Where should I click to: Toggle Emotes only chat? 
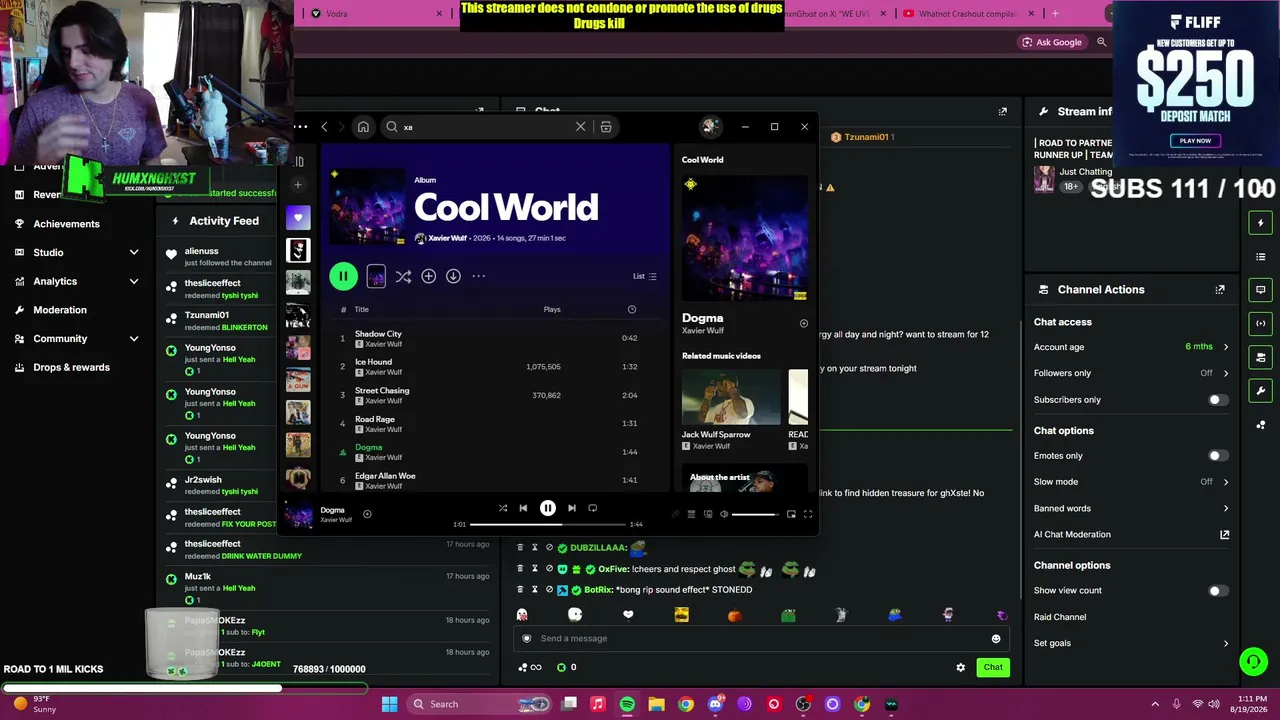tap(1217, 456)
